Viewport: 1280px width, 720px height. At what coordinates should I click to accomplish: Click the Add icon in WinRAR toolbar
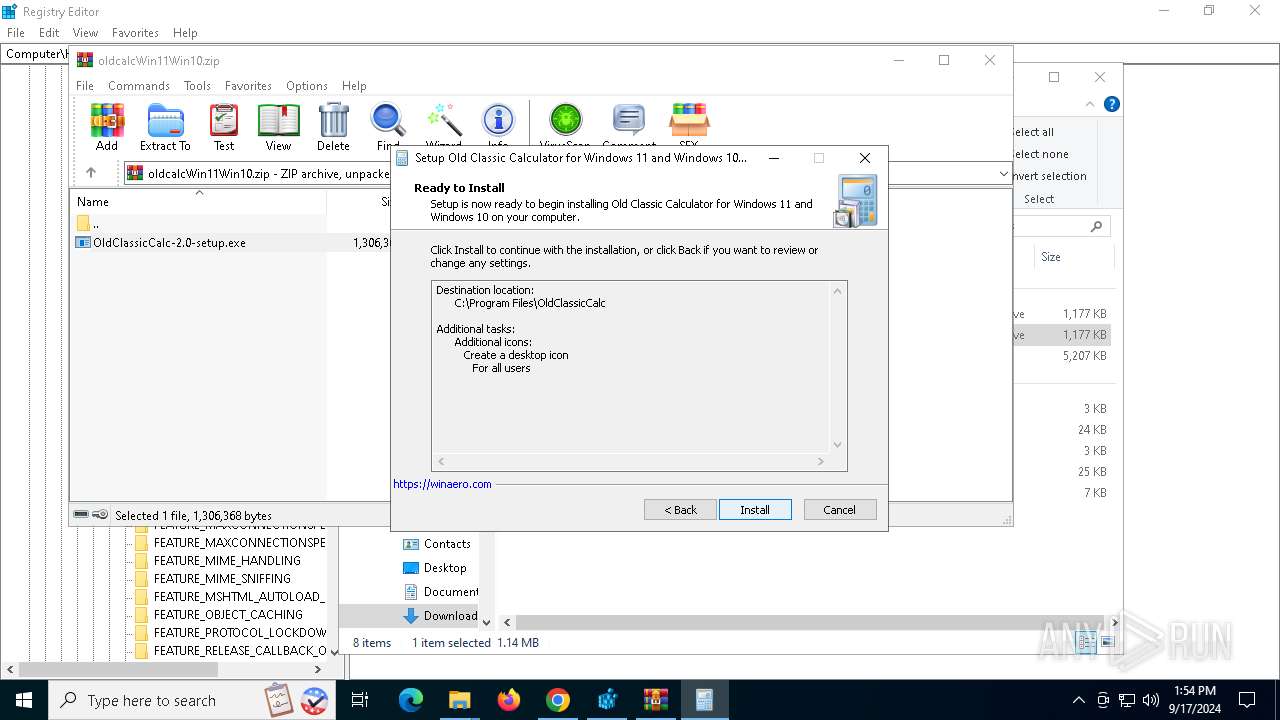[107, 127]
